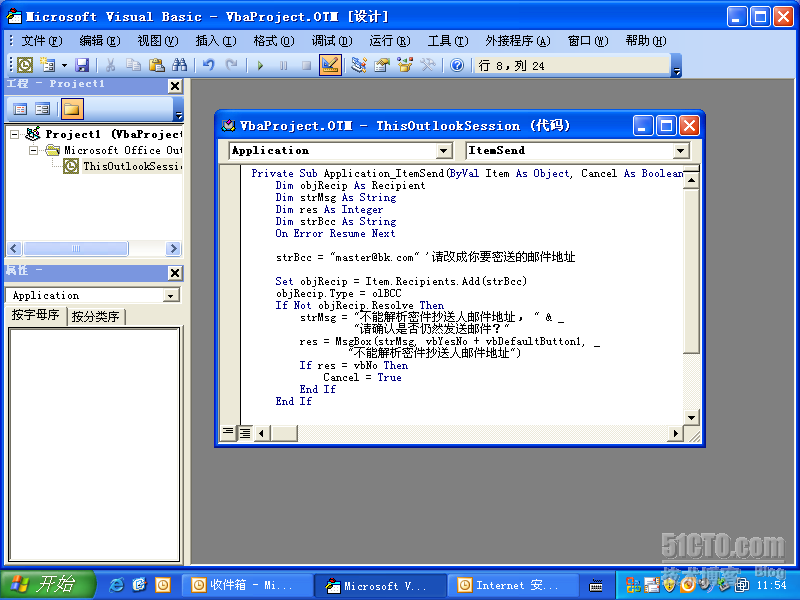Open the 格式(O) menu

click(274, 41)
